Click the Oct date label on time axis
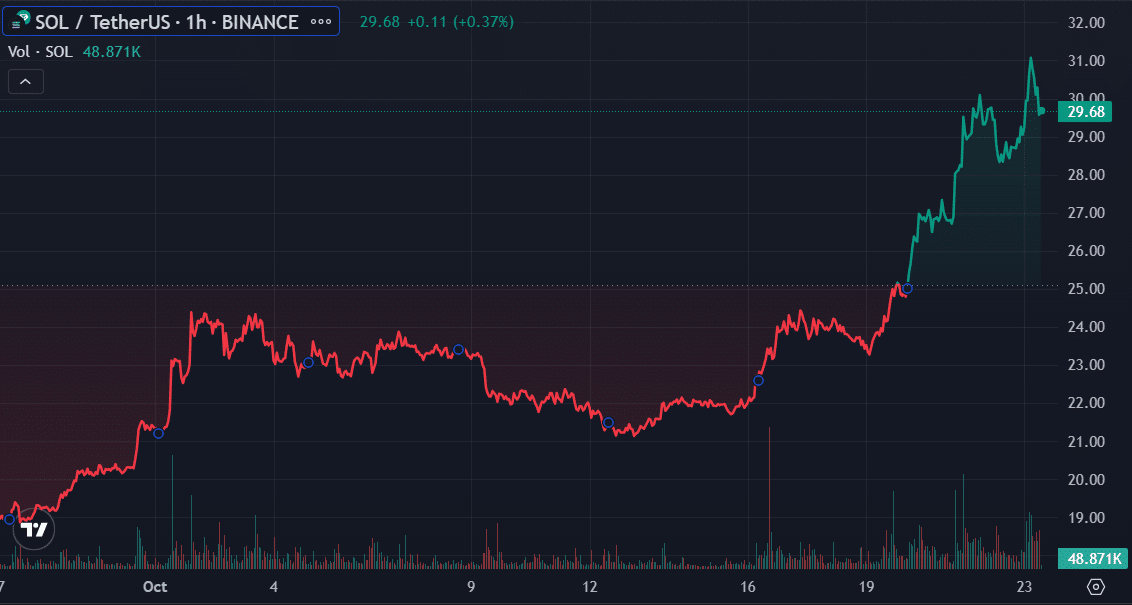Viewport: 1132px width, 605px height. [155, 586]
